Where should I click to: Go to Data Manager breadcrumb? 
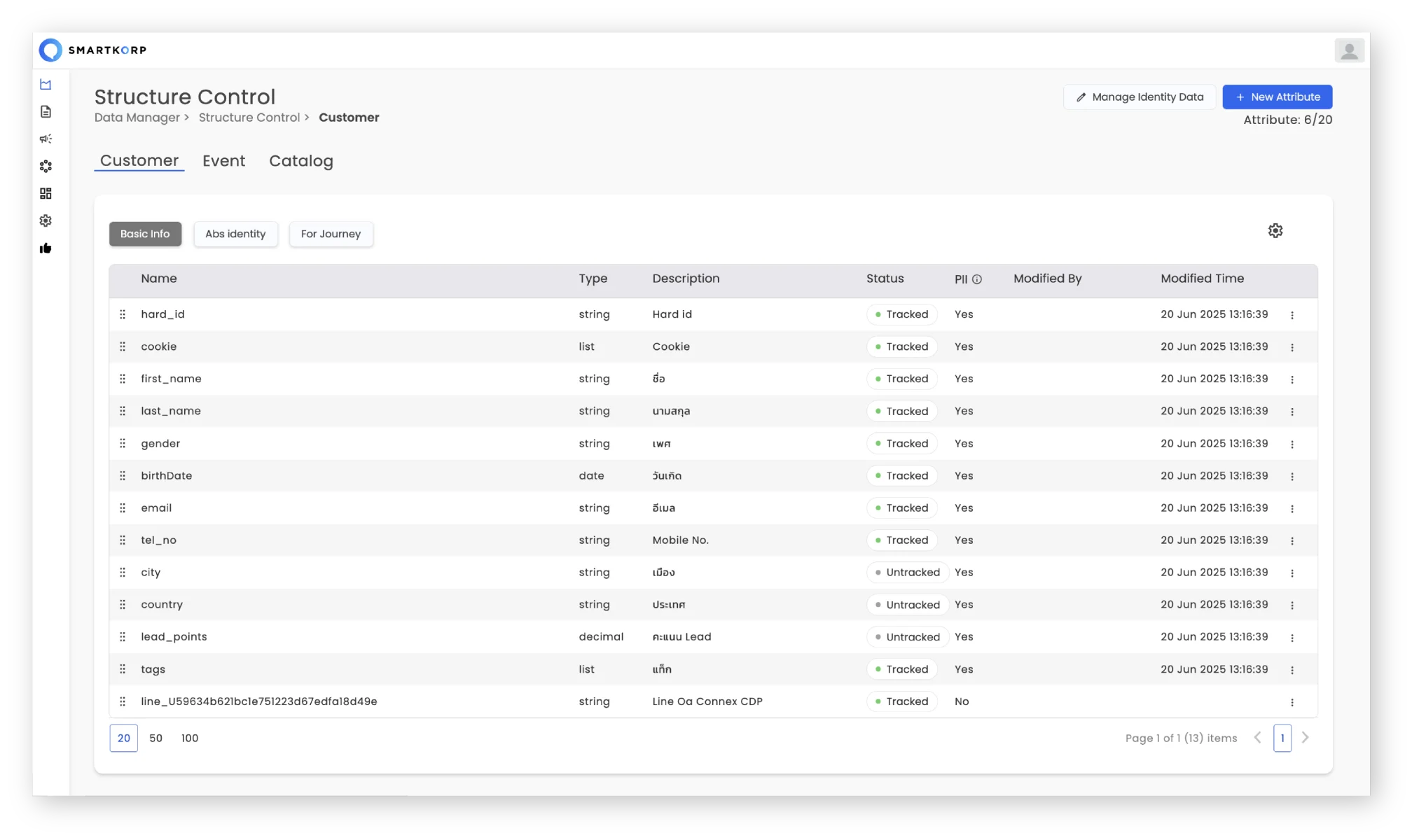point(137,118)
